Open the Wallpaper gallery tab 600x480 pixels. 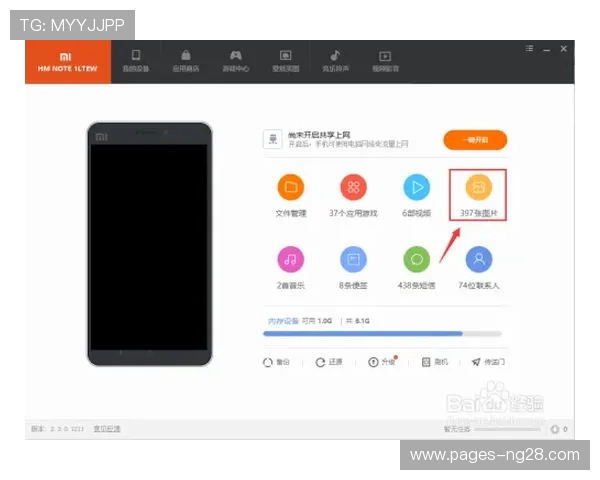click(x=285, y=61)
